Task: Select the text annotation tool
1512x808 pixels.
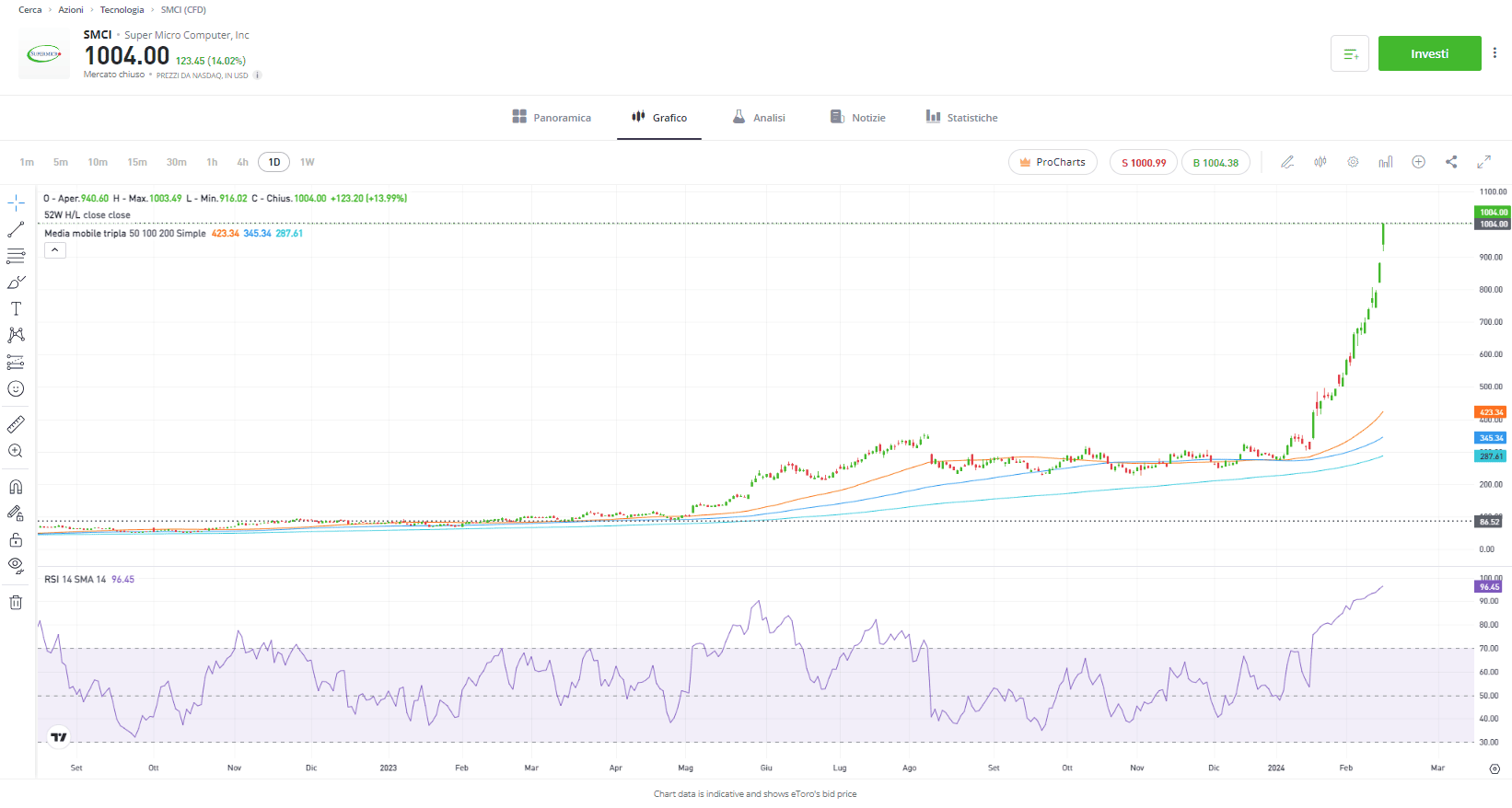Action: point(16,309)
